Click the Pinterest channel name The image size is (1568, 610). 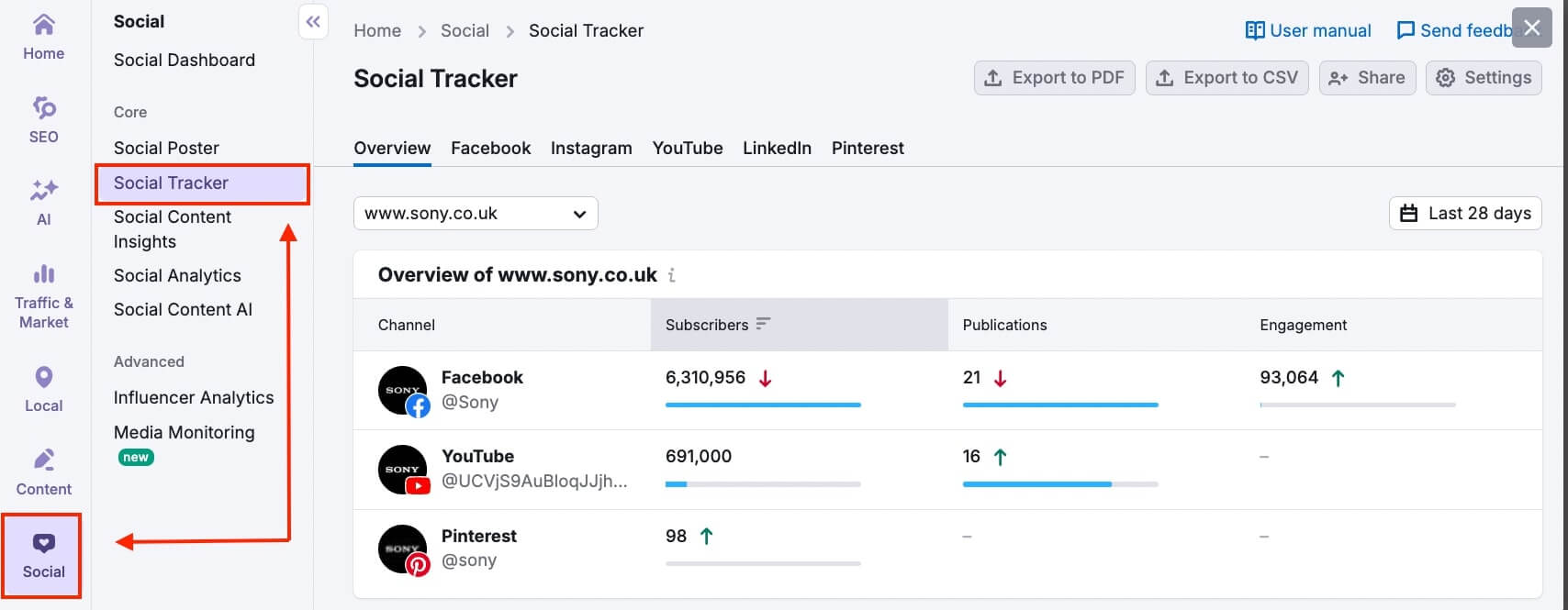479,536
